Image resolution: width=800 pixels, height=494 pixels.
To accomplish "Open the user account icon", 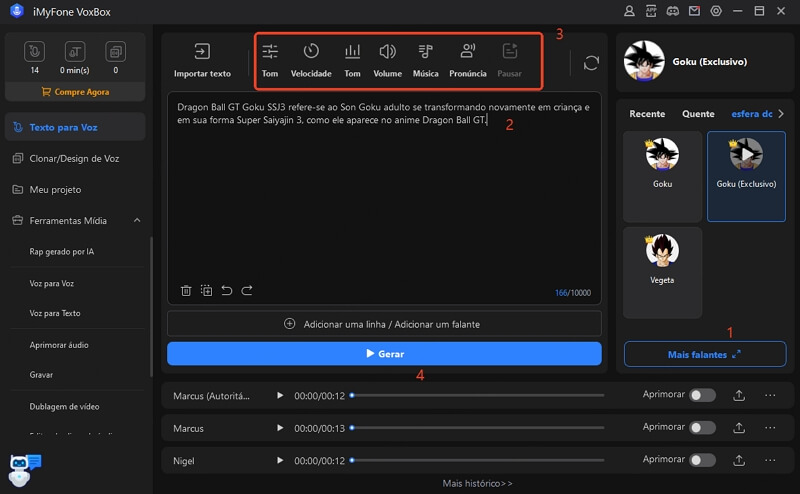I will tap(629, 11).
